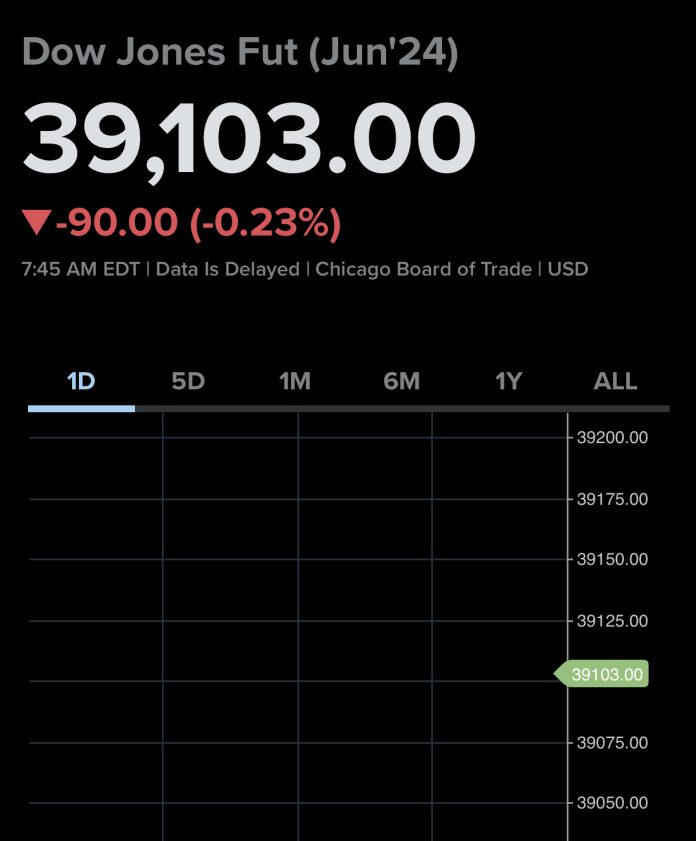Click the 39200.00 y-axis label
Screen dimensions: 696x841
pyautogui.click(x=612, y=437)
